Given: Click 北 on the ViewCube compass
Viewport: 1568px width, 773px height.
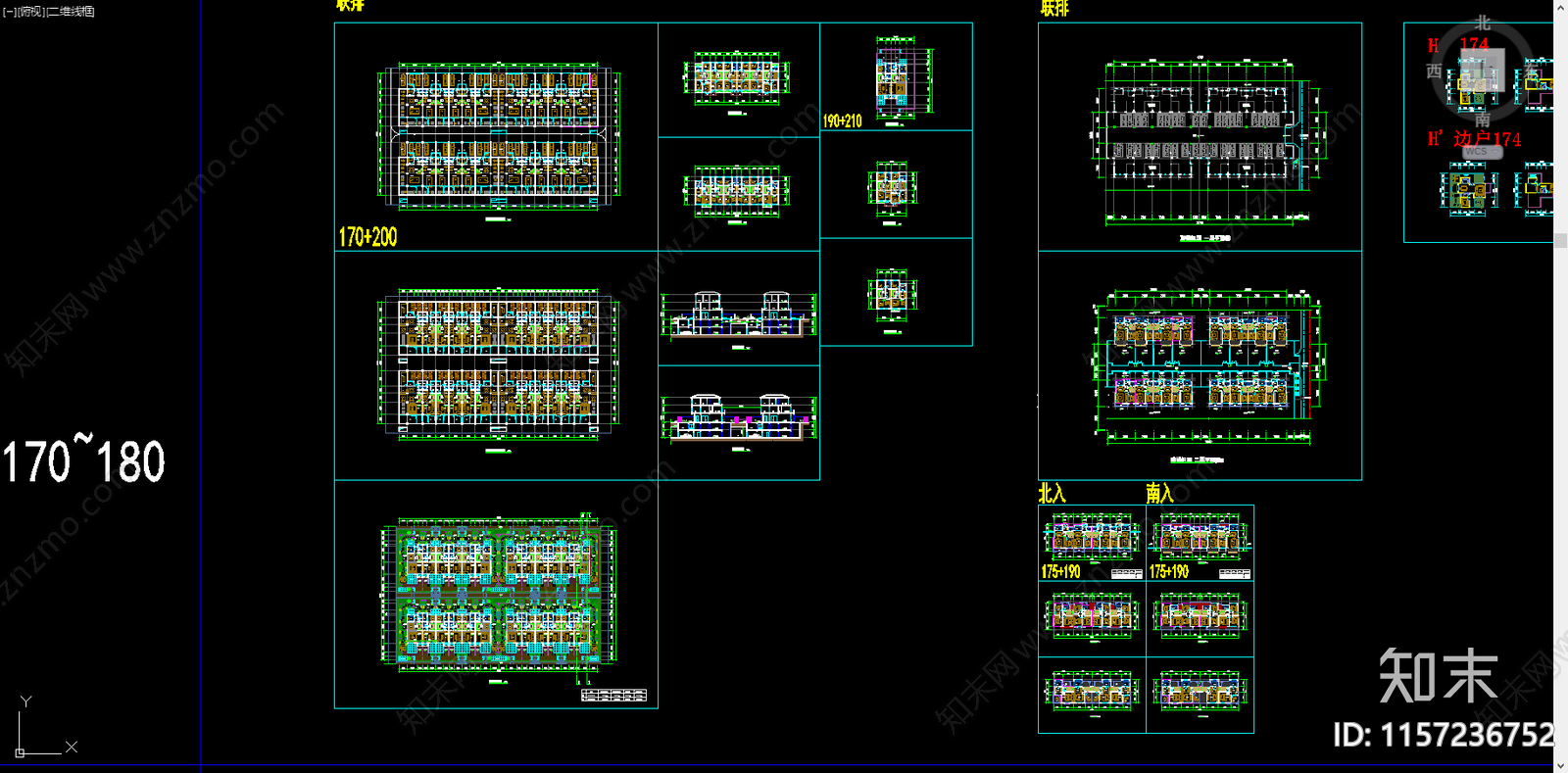Looking at the screenshot, I should click(1482, 23).
